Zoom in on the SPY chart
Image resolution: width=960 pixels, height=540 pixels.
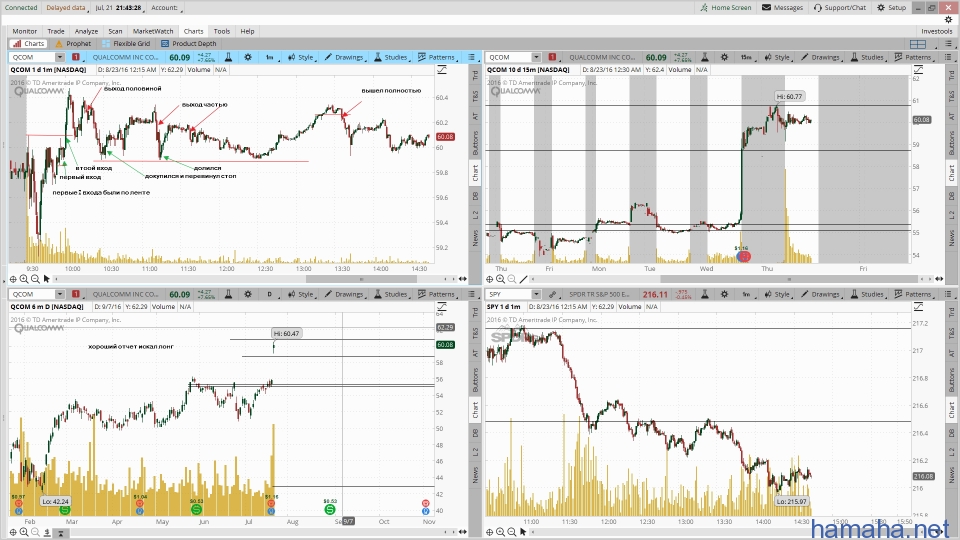coord(500,532)
